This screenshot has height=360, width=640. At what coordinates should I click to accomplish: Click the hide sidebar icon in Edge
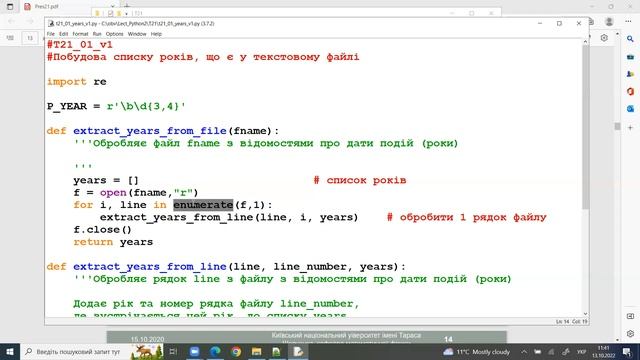[x=630, y=316]
